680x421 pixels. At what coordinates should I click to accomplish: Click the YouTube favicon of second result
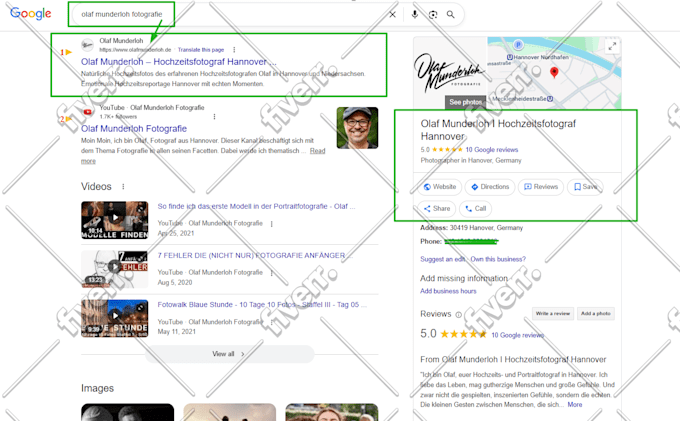point(88,112)
